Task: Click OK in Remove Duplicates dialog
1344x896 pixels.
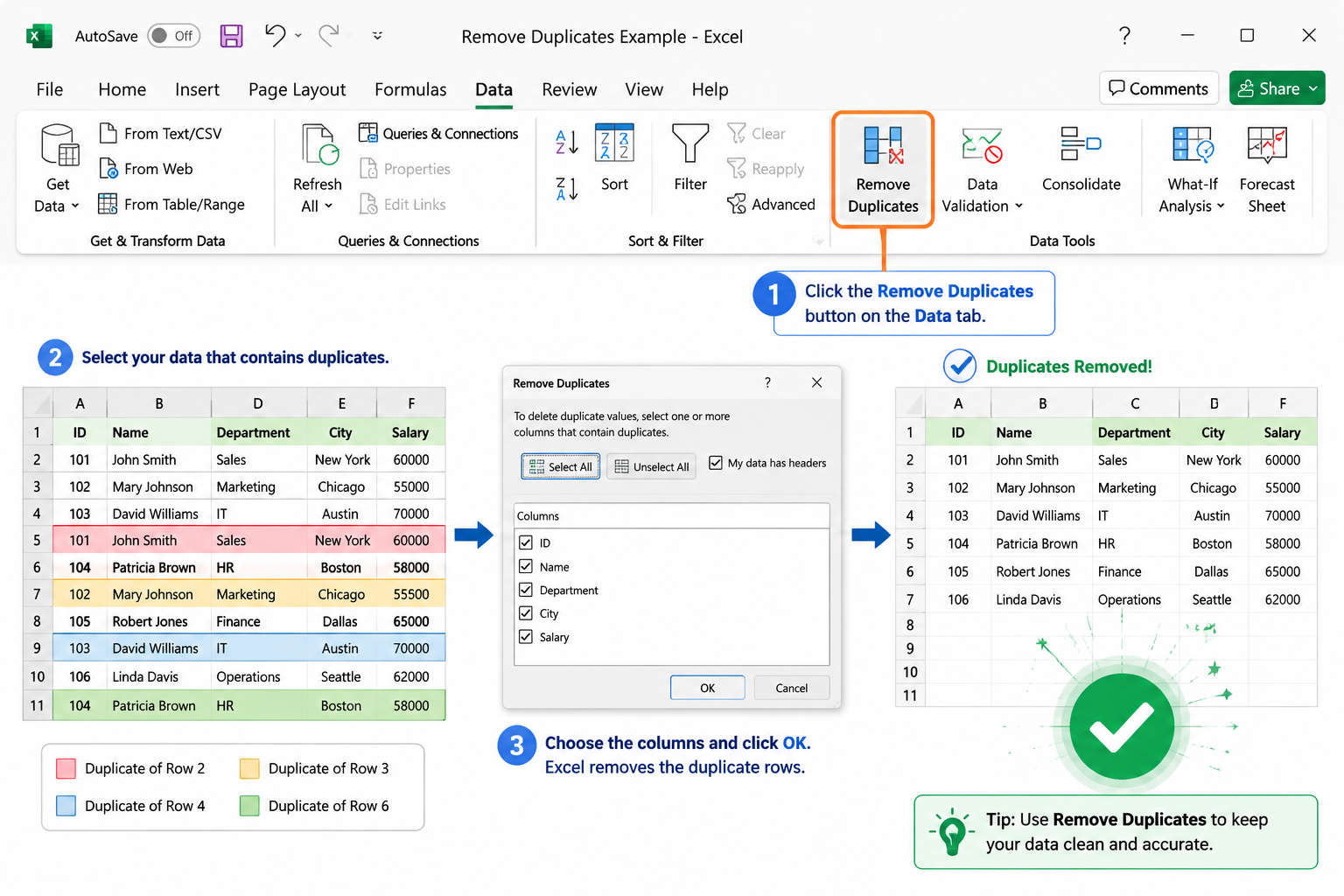Action: coord(707,688)
